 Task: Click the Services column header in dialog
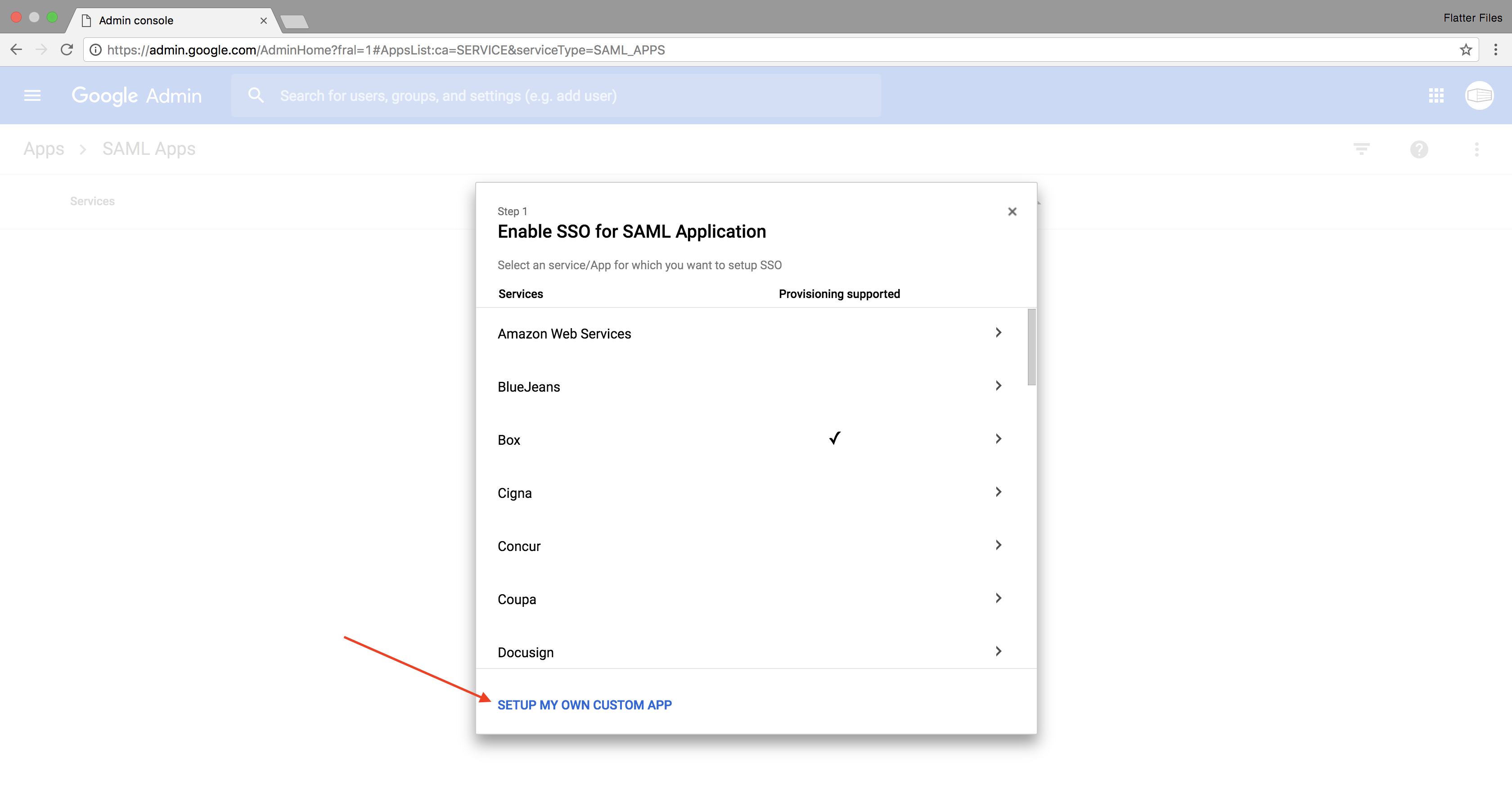click(x=521, y=294)
